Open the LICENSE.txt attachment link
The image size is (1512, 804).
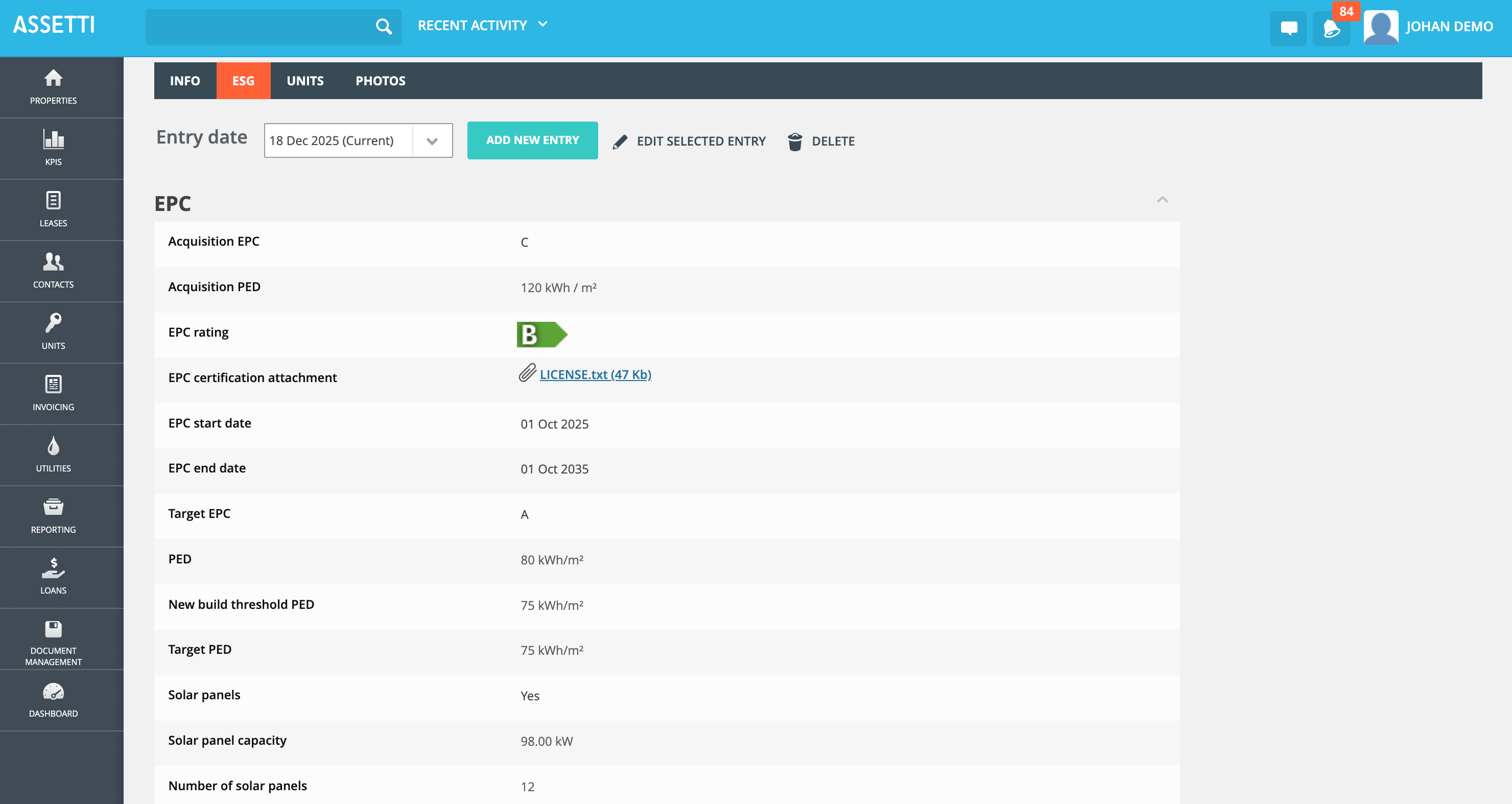[x=595, y=374]
